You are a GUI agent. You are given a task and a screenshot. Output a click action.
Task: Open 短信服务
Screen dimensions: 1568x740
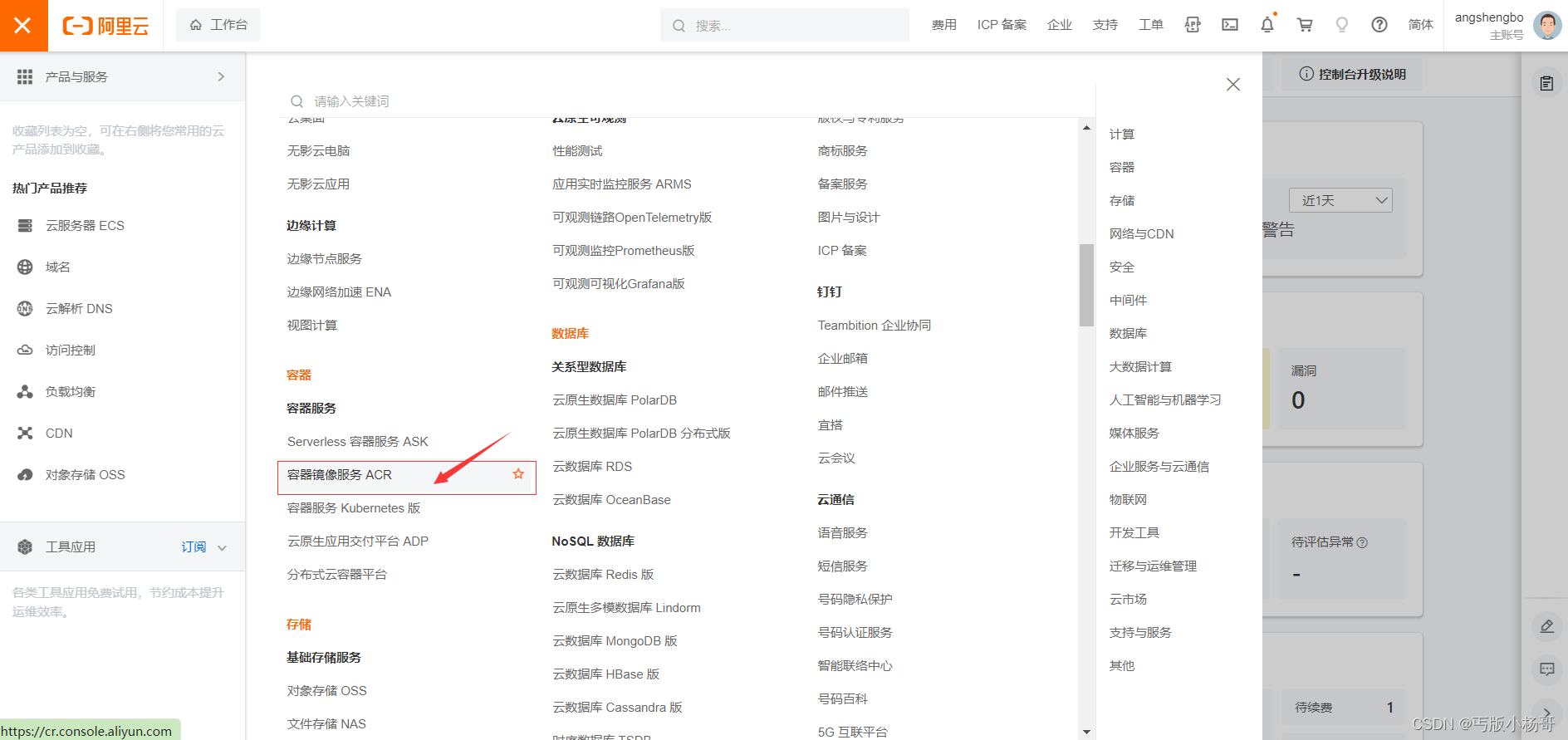(842, 566)
